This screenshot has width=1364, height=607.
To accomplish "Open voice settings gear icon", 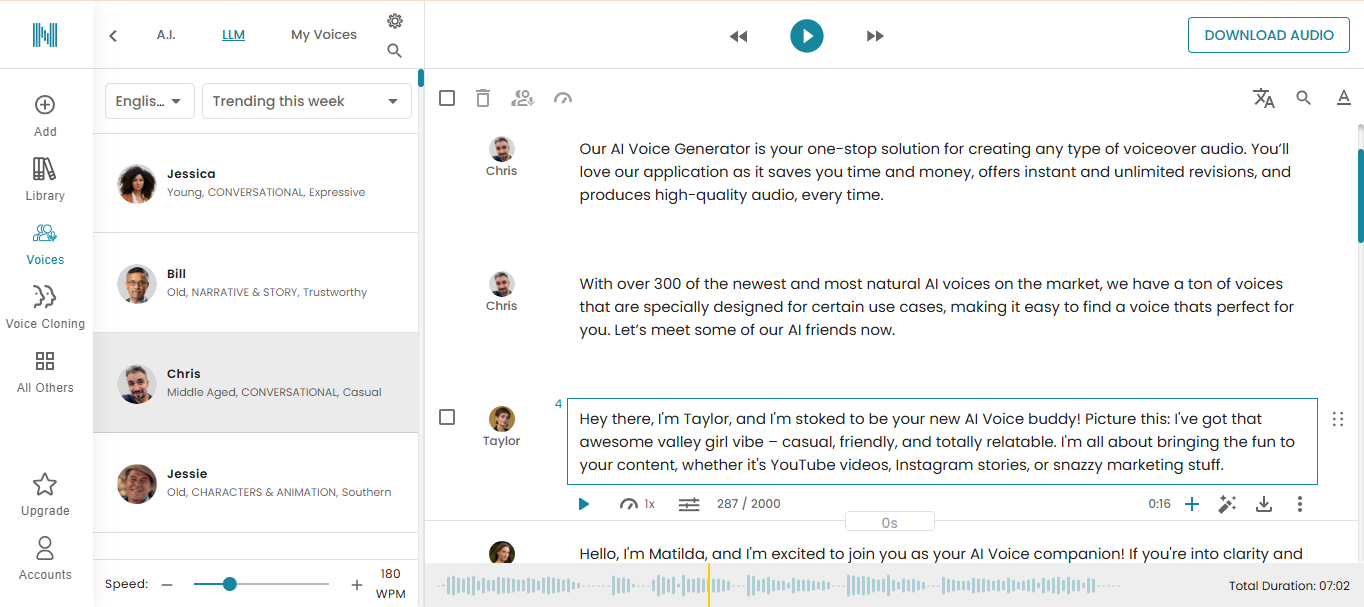I will (x=395, y=21).
